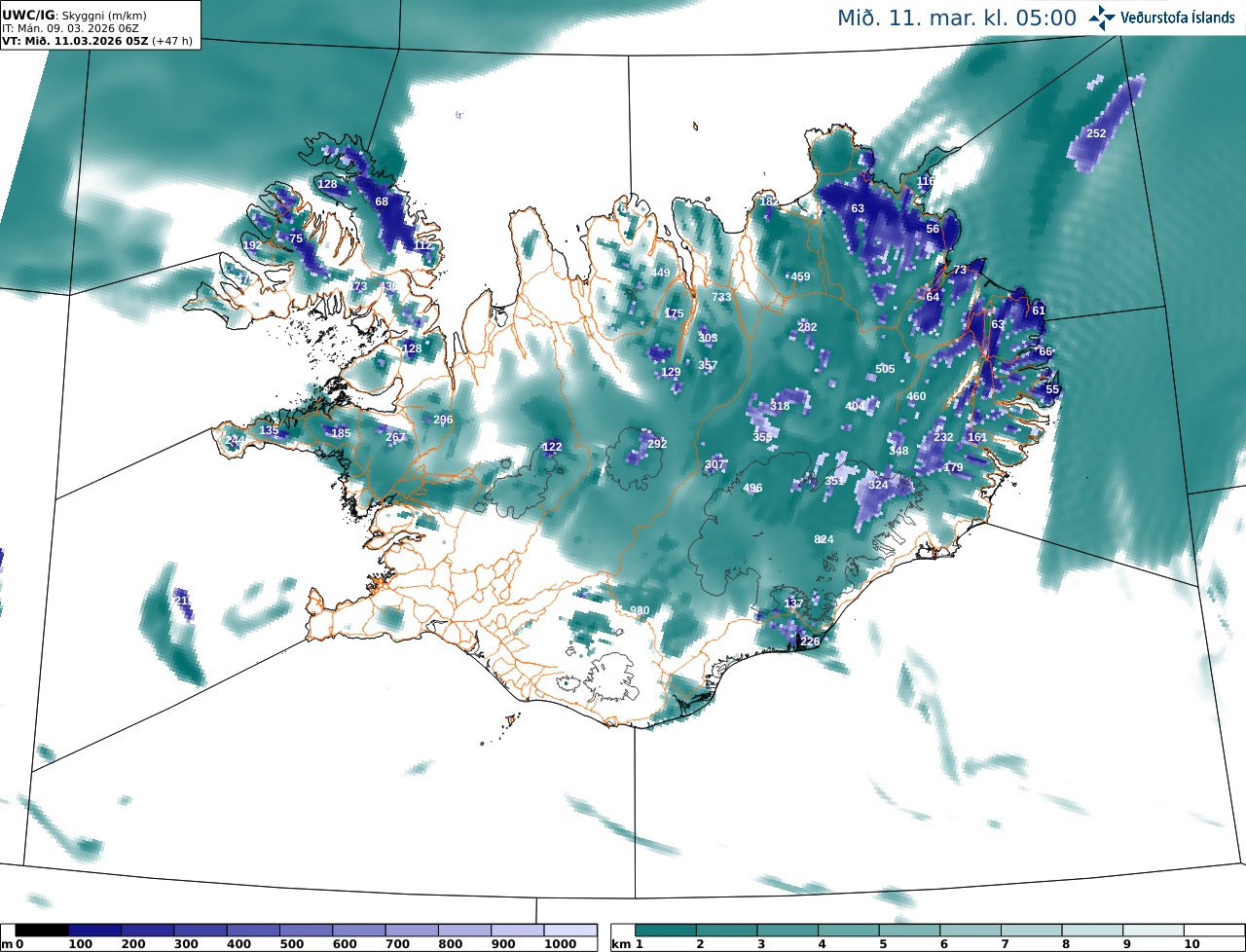1246x952 pixels.
Task: Click the 282 visibility value
Action: [x=807, y=327]
